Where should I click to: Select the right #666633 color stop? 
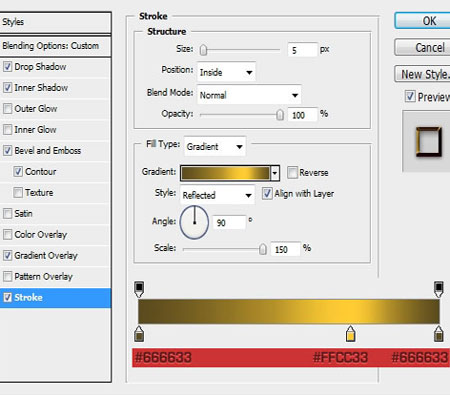(439, 334)
